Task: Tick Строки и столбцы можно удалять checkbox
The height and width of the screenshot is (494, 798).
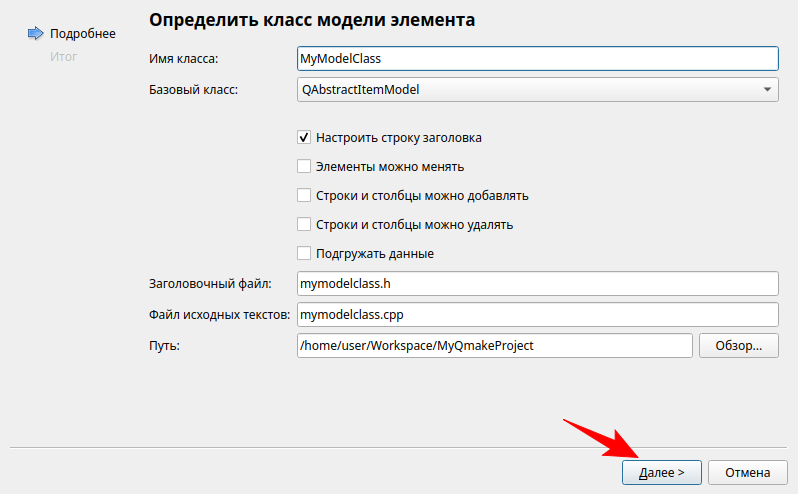Action: click(305, 225)
